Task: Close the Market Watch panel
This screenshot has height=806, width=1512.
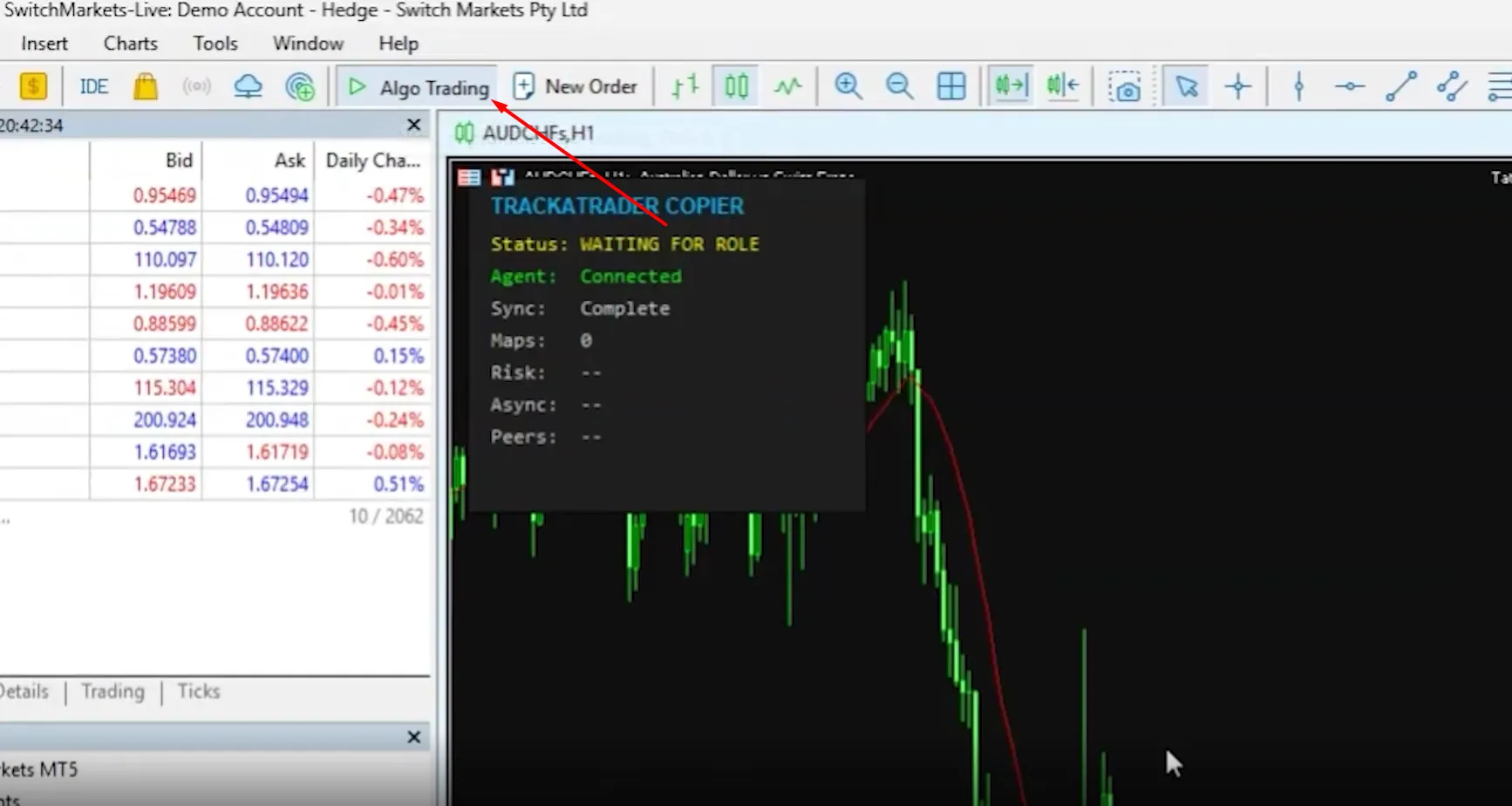Action: [x=414, y=126]
